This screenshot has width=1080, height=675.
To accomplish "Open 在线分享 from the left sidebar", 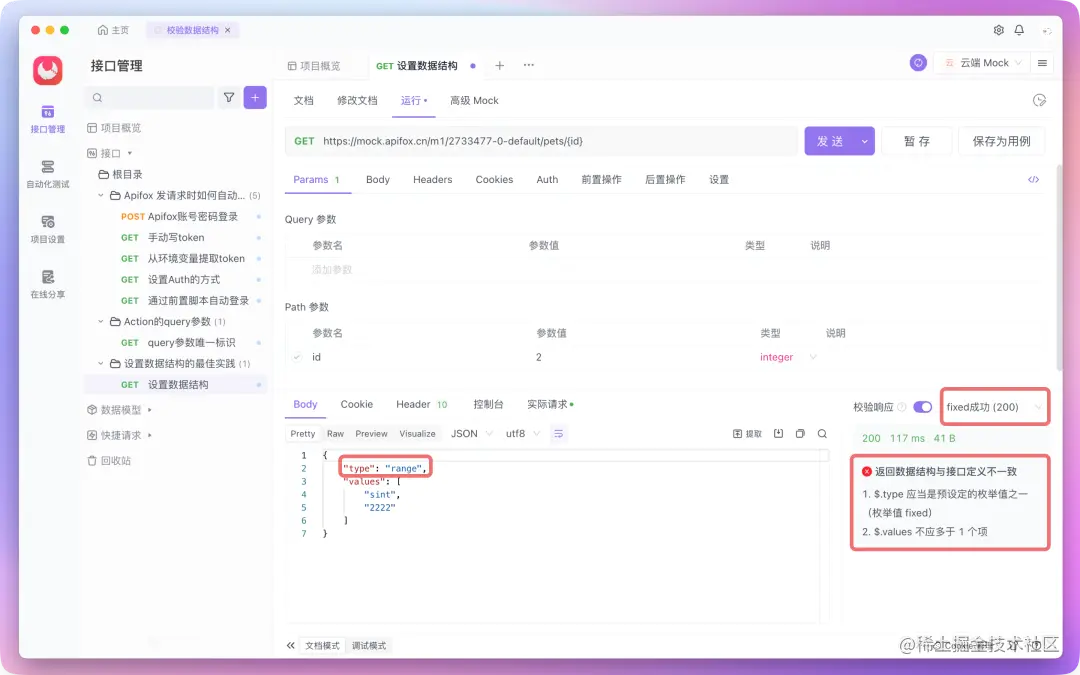I will [x=47, y=284].
